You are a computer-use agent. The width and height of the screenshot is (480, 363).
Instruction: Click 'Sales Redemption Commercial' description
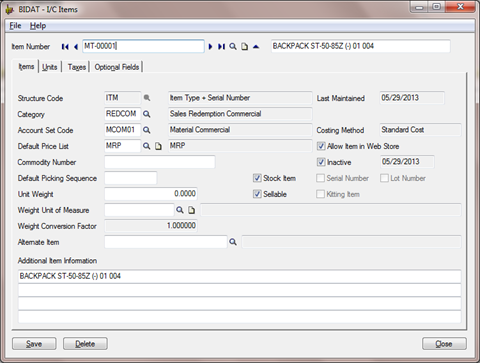[240, 114]
